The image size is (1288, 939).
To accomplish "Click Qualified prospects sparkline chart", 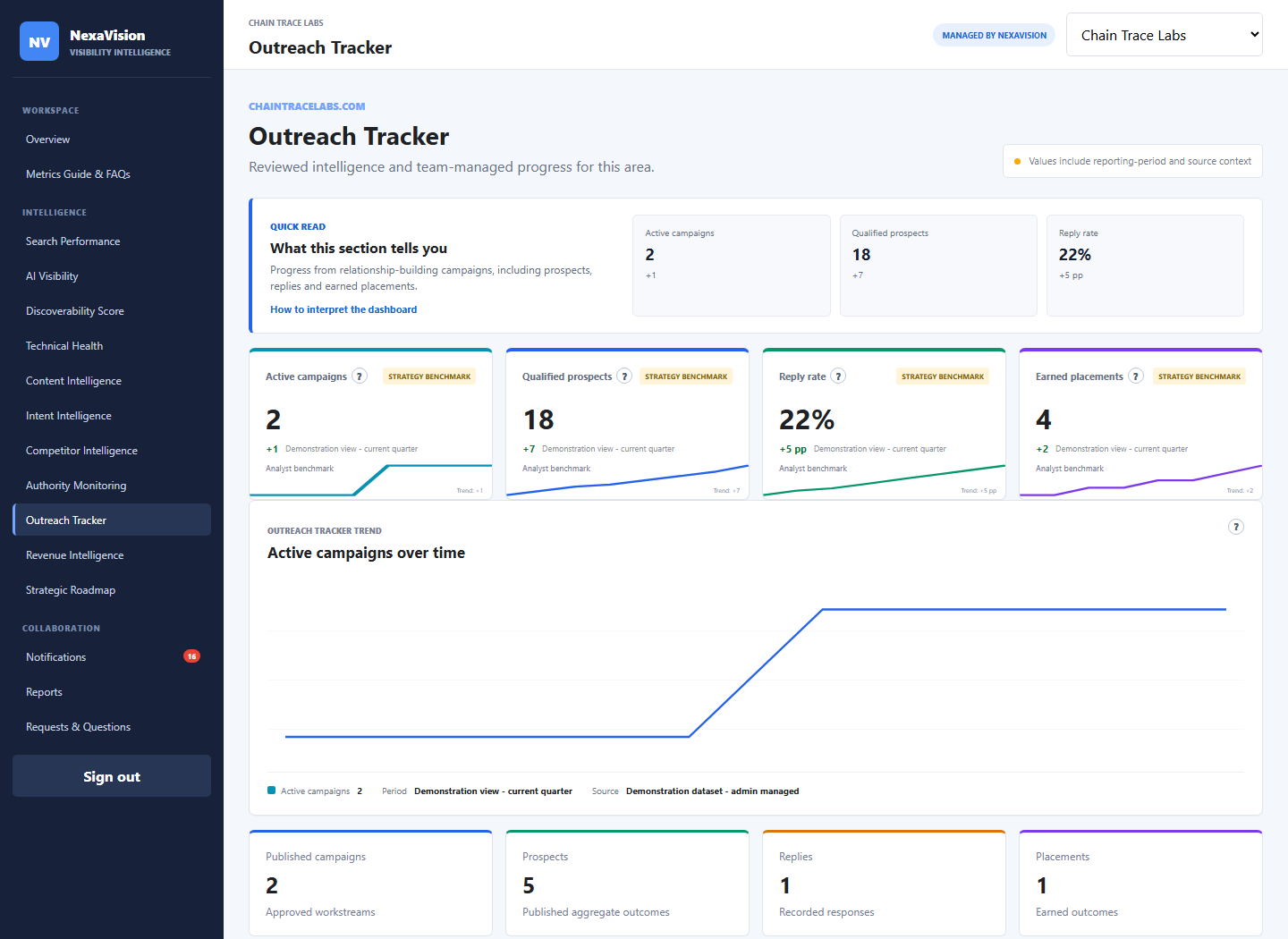I will [627, 480].
